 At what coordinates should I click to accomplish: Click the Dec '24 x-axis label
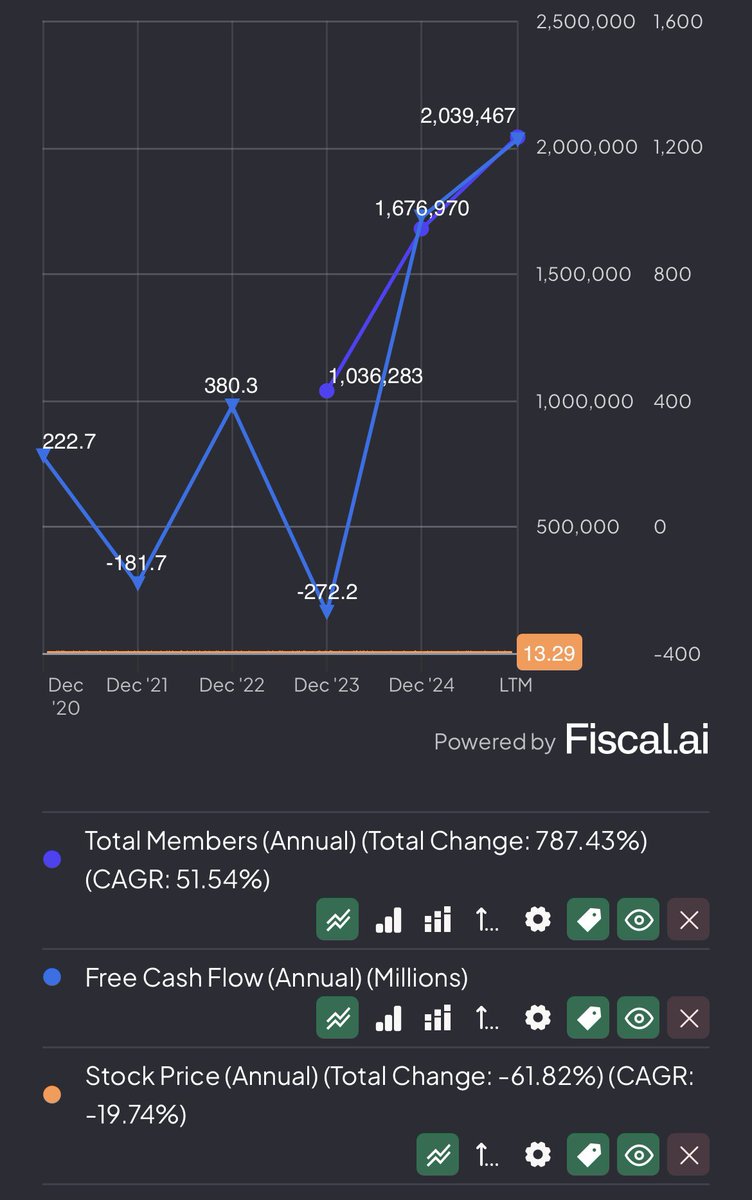click(x=421, y=685)
